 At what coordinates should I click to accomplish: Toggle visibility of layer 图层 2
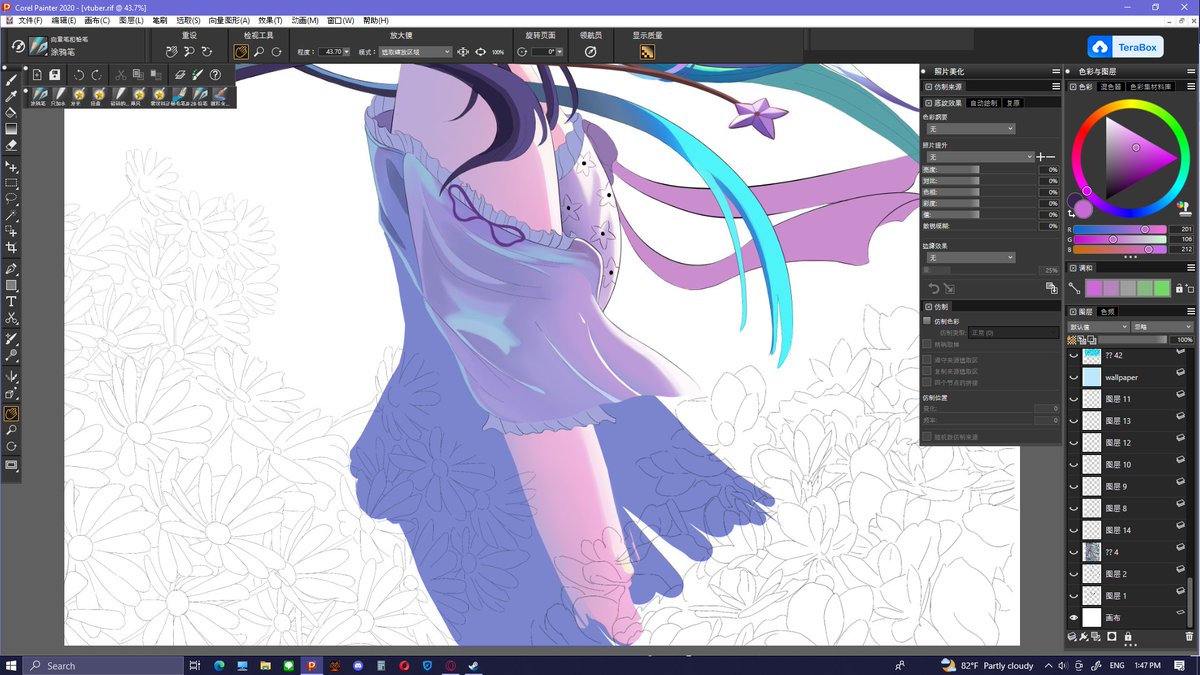1074,575
